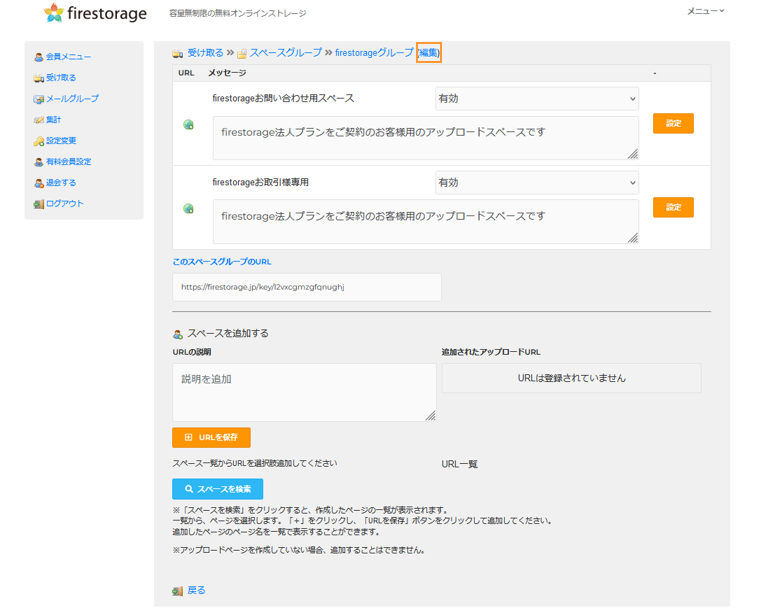Click the message box for お問い合わせ用スペース
Screen dimensions: 778x615
[x=426, y=138]
